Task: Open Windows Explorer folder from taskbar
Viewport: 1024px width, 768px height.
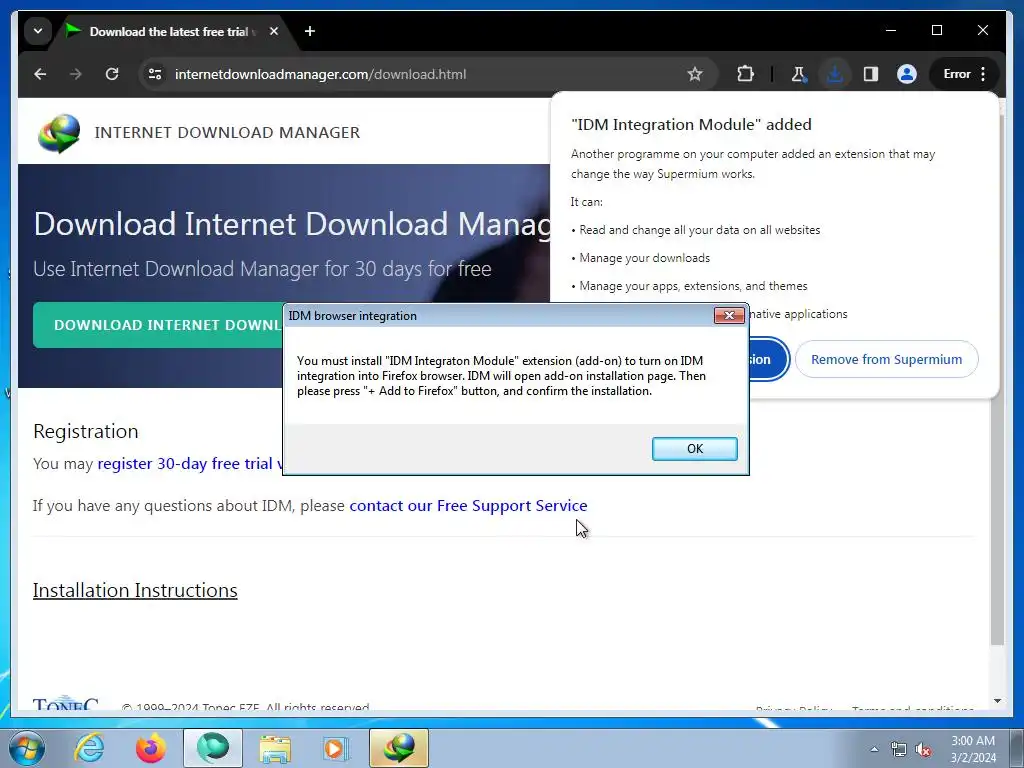Action: click(275, 748)
